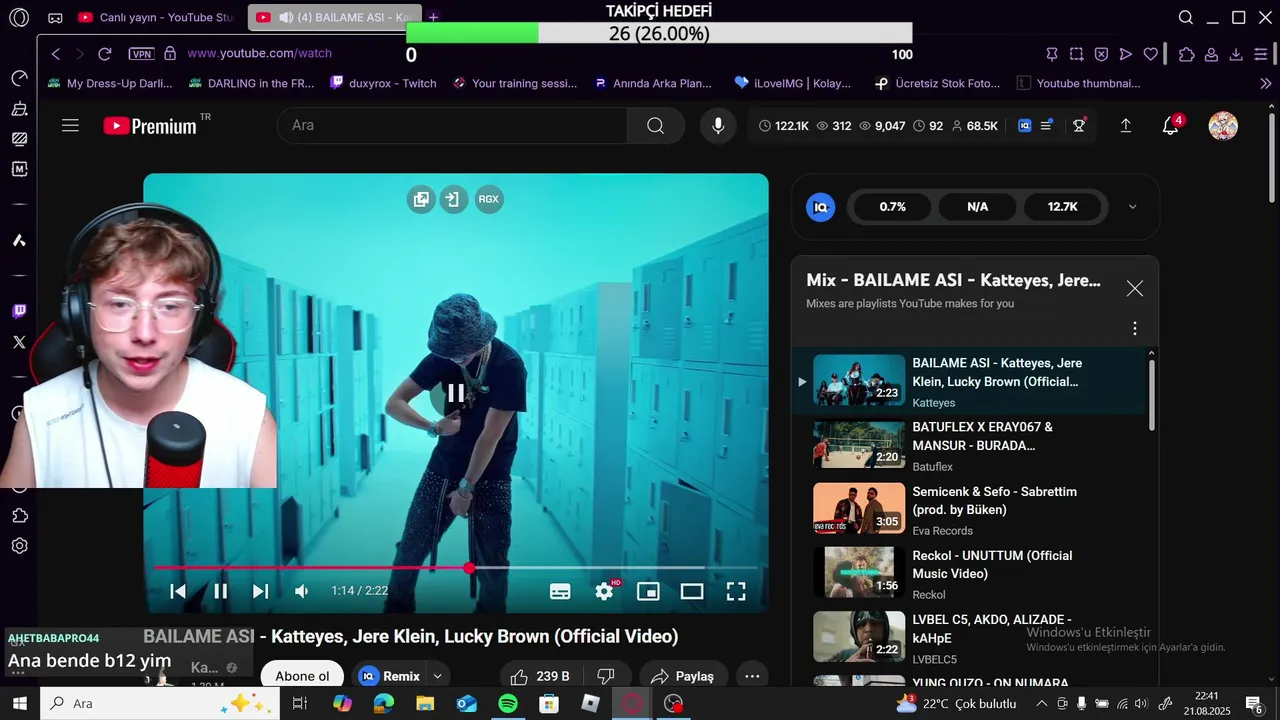This screenshot has height=720, width=1280.
Task: Switch to Canlı yayın YouTube Studio tab
Action: click(x=155, y=17)
